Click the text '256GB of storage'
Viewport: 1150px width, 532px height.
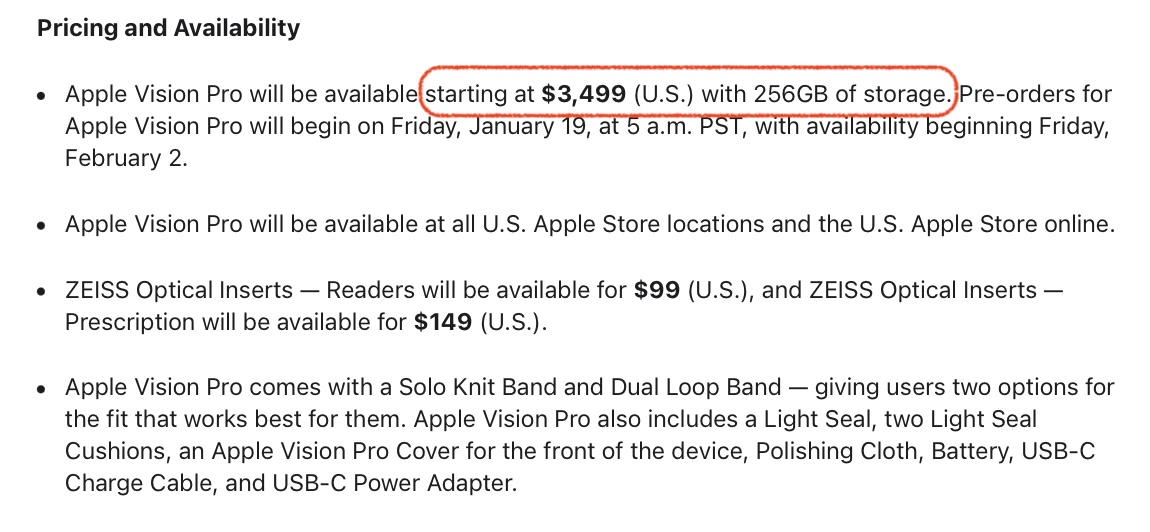pyautogui.click(x=846, y=95)
